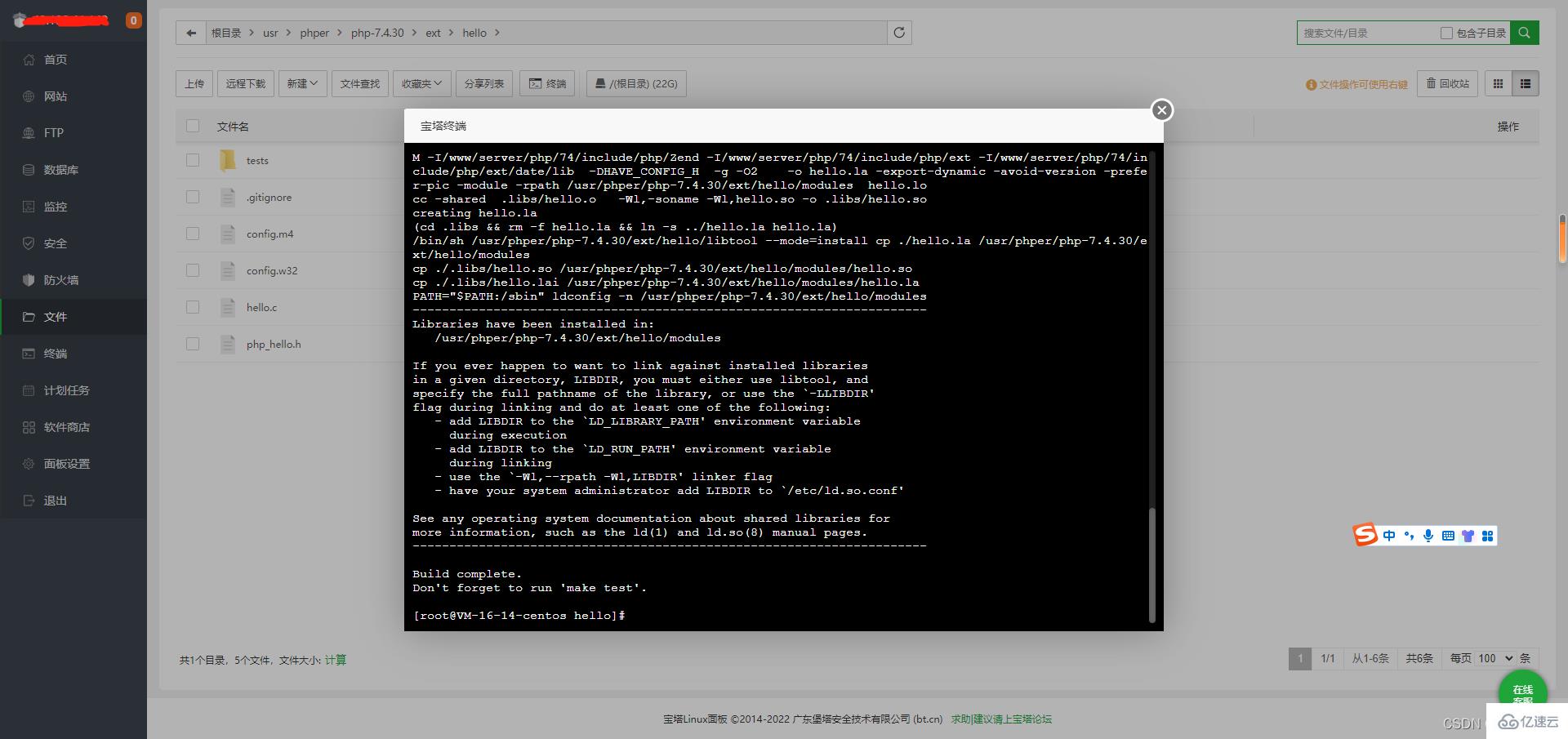Switch to grid icon view
The image size is (1568, 739).
(x=1498, y=83)
